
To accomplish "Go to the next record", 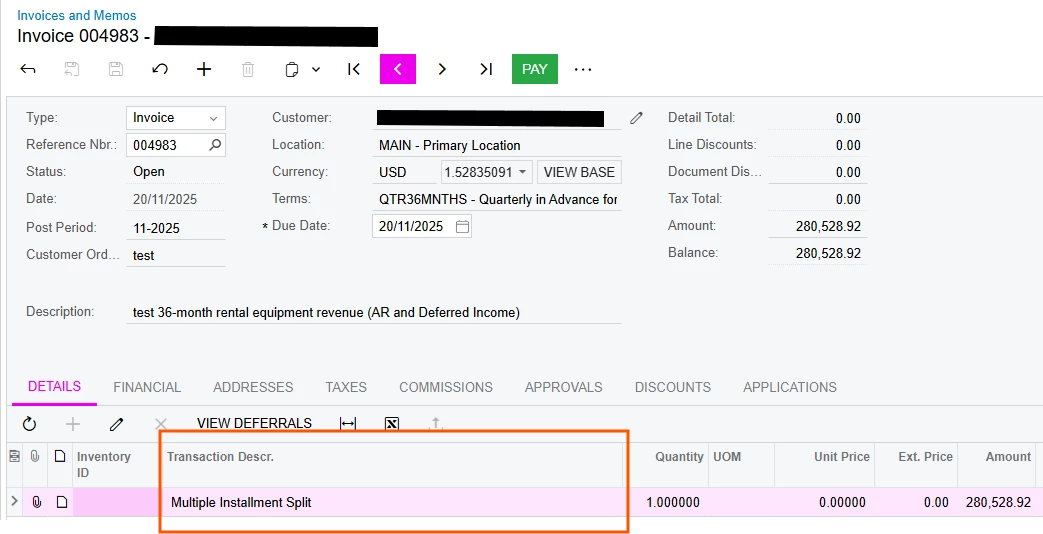I will pyautogui.click(x=442, y=69).
